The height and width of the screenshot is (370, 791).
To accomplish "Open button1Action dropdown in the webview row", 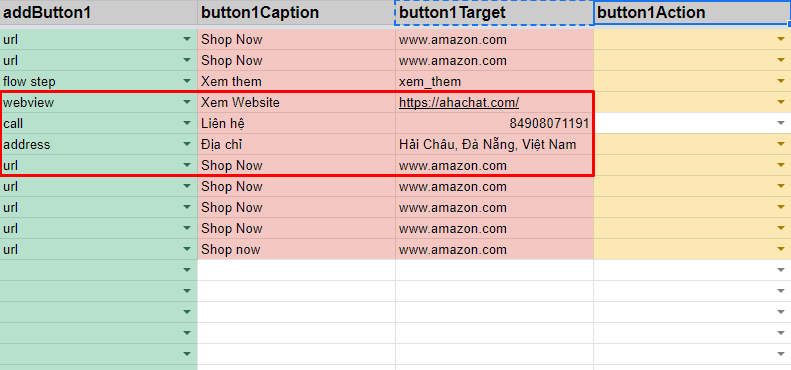I will (781, 102).
